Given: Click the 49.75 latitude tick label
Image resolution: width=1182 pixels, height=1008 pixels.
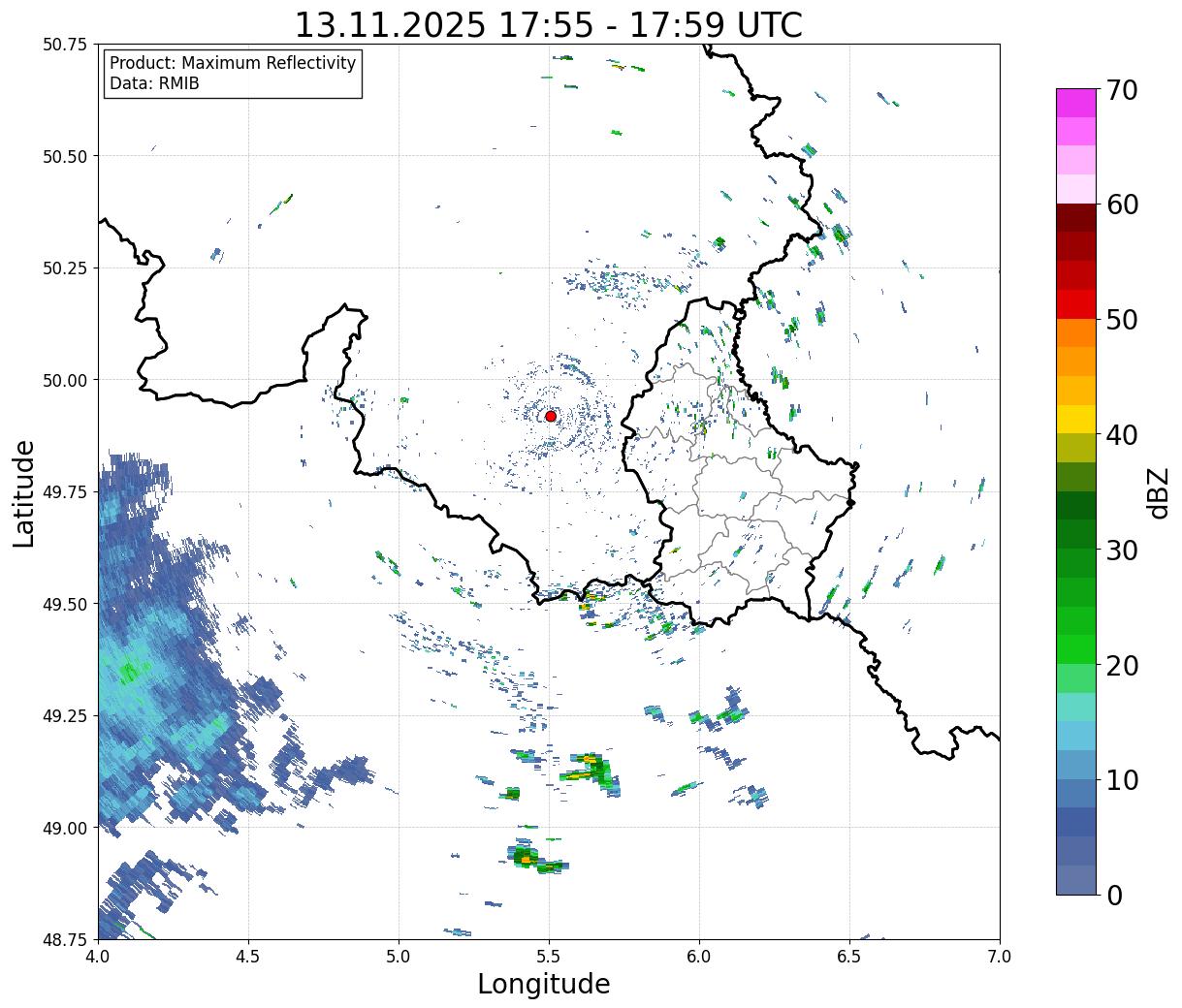Looking at the screenshot, I should click(65, 492).
